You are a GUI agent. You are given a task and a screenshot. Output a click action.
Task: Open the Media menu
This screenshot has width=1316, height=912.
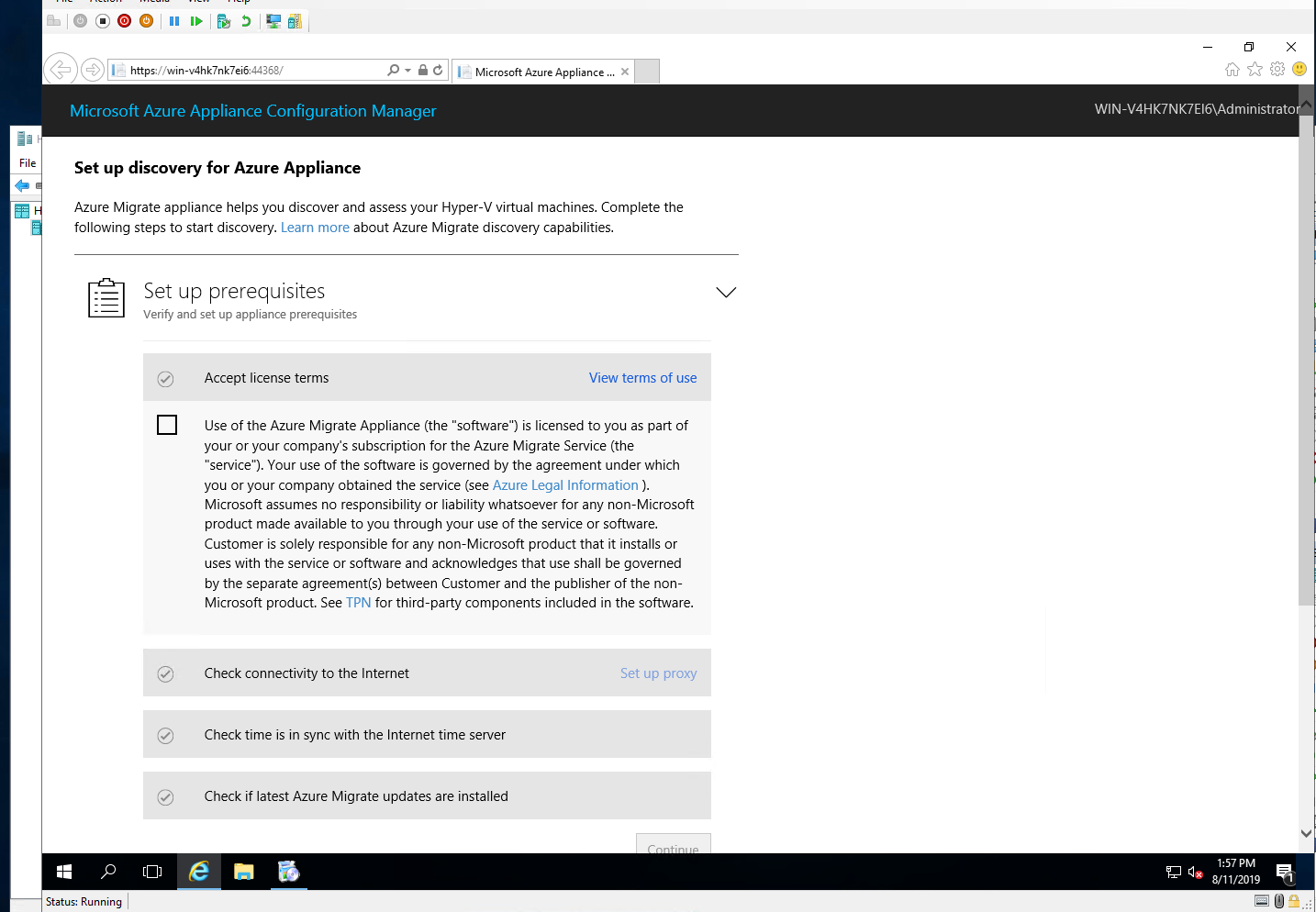click(x=153, y=2)
